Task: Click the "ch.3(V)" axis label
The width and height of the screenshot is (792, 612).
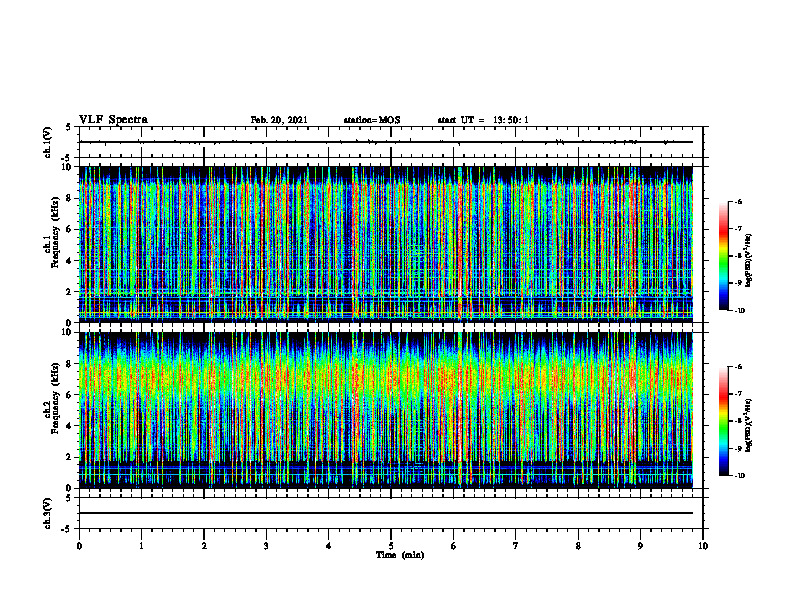Action: point(47,513)
